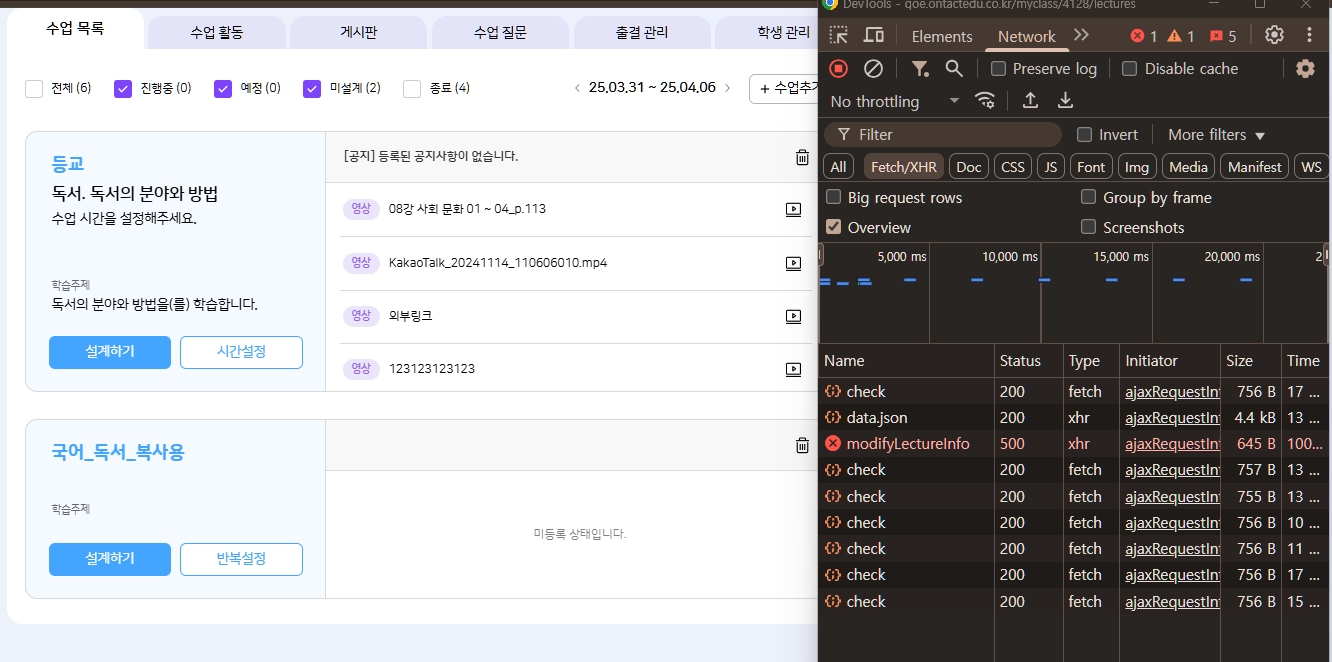Uncheck the 미설계 (2) filter checkbox

coord(312,88)
